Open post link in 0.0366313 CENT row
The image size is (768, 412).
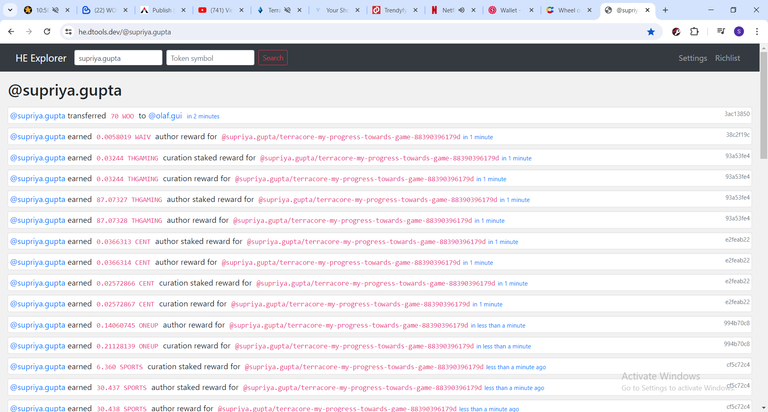366,242
